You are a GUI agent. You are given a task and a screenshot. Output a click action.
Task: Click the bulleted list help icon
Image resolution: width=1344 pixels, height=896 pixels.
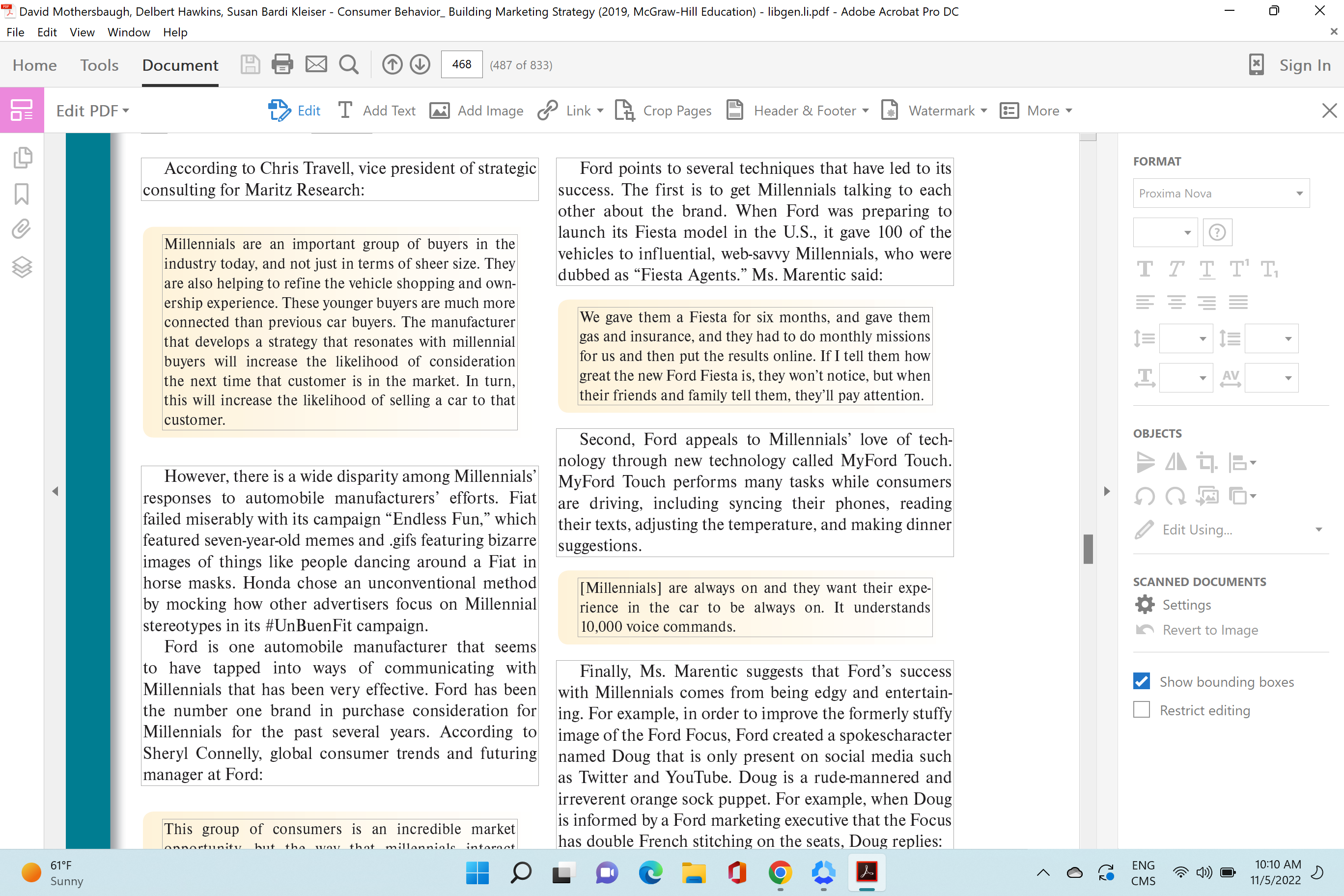(1217, 232)
